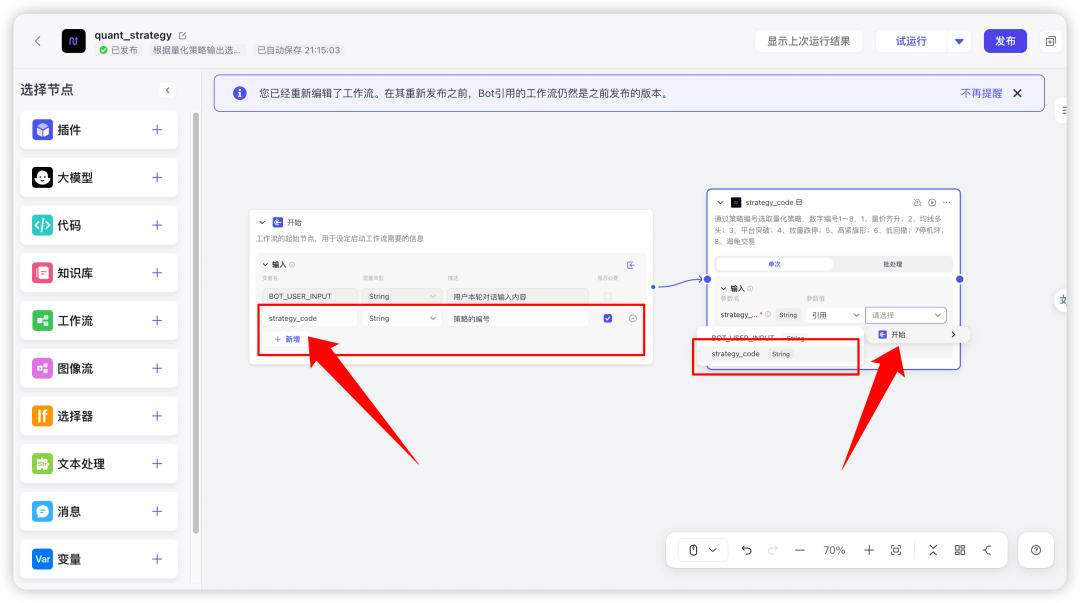Add a 变量 variable node
Image resolution: width=1080 pixels, height=603 pixels.
(x=157, y=559)
